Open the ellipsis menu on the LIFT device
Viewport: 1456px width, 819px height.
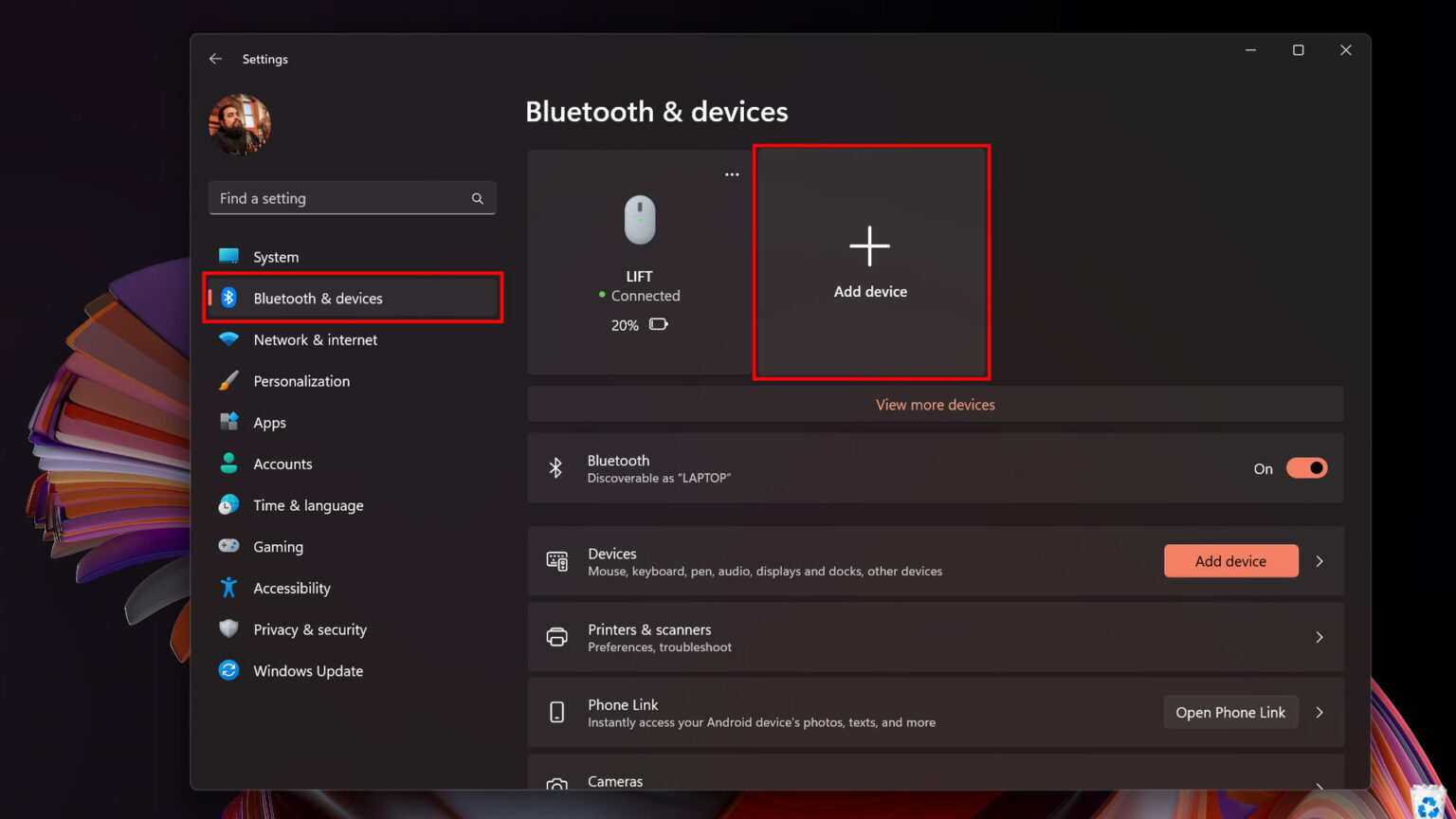point(731,173)
